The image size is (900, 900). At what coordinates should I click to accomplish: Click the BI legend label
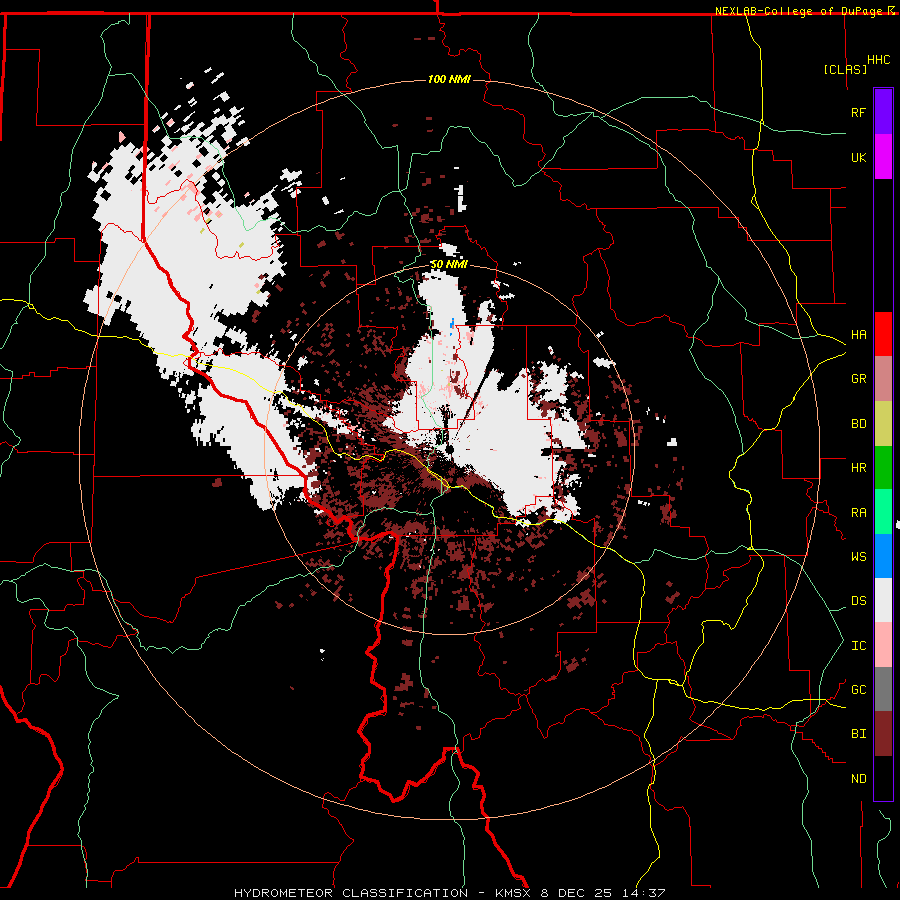click(x=858, y=734)
